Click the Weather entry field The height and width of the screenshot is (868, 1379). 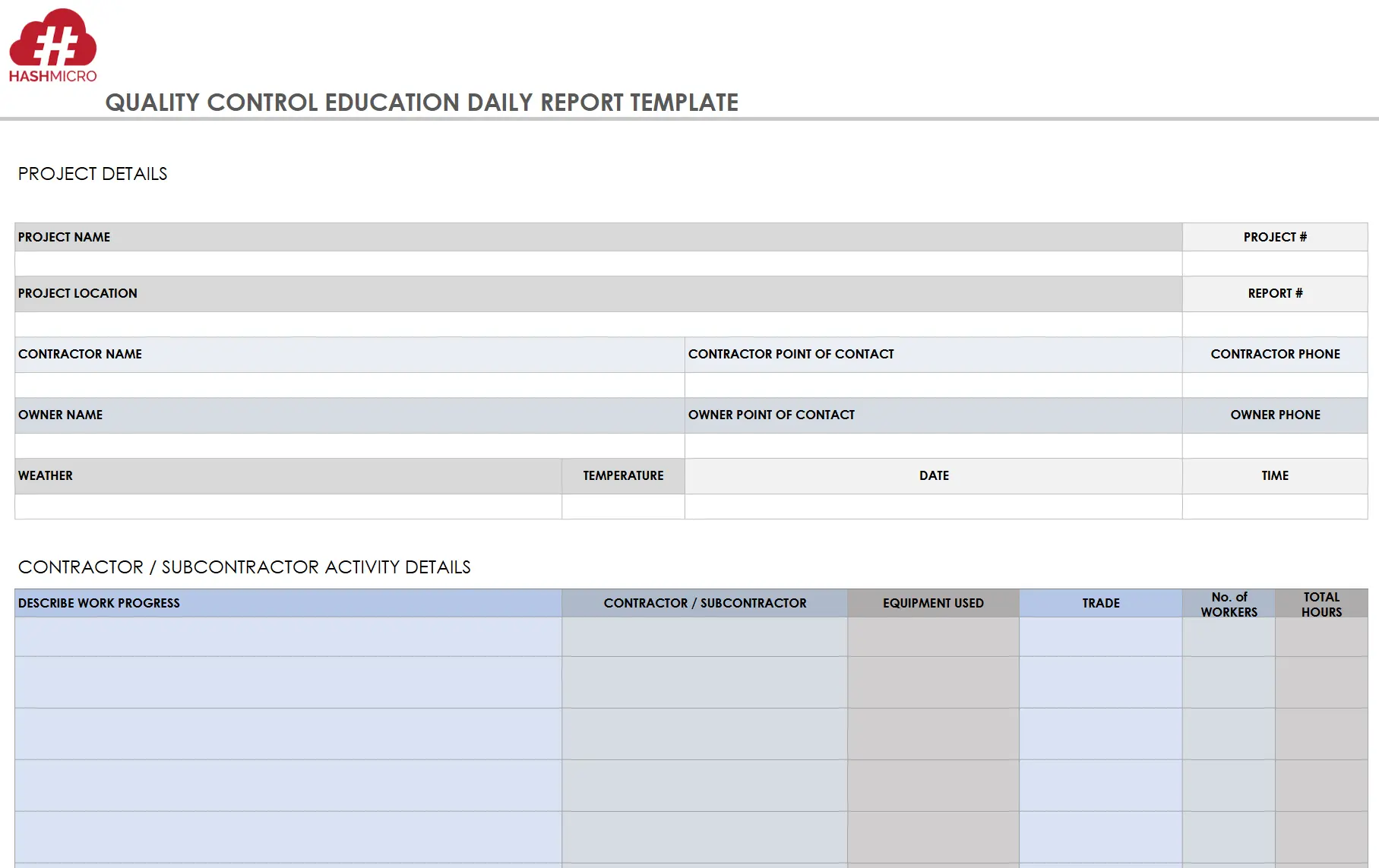coord(288,507)
